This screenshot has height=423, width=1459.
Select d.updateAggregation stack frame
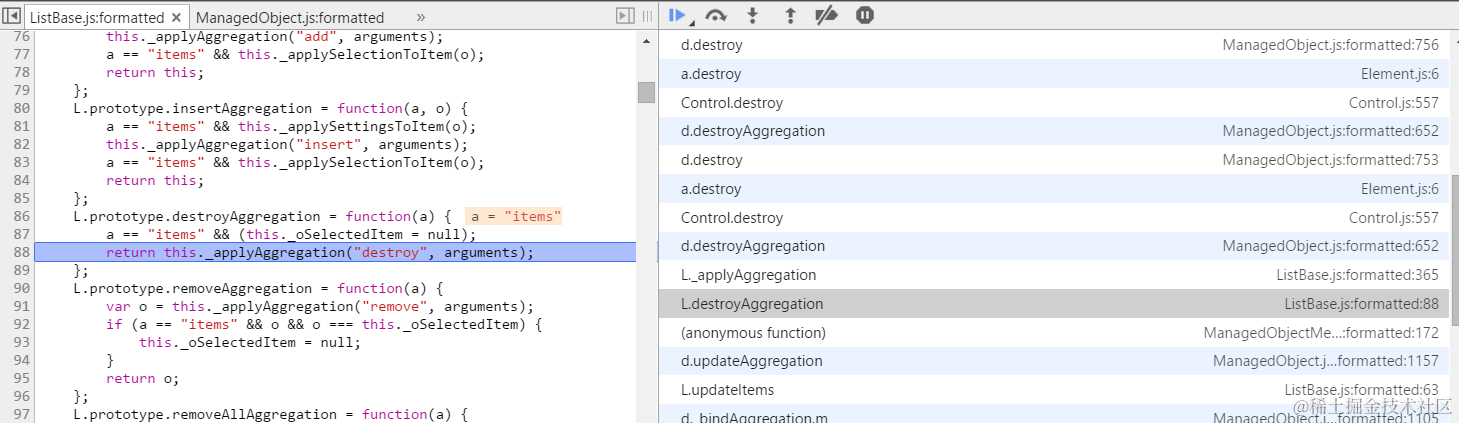(1054, 361)
